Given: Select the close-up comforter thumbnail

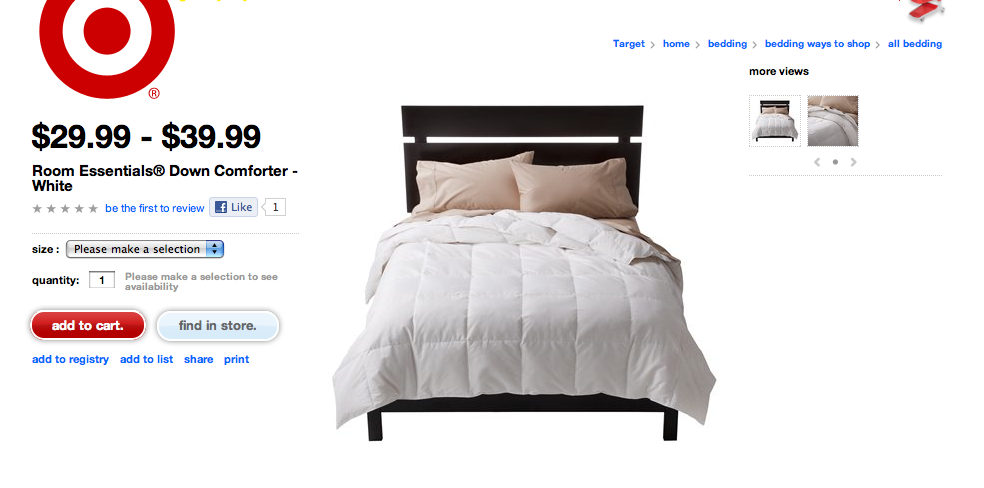Looking at the screenshot, I should click(x=833, y=121).
